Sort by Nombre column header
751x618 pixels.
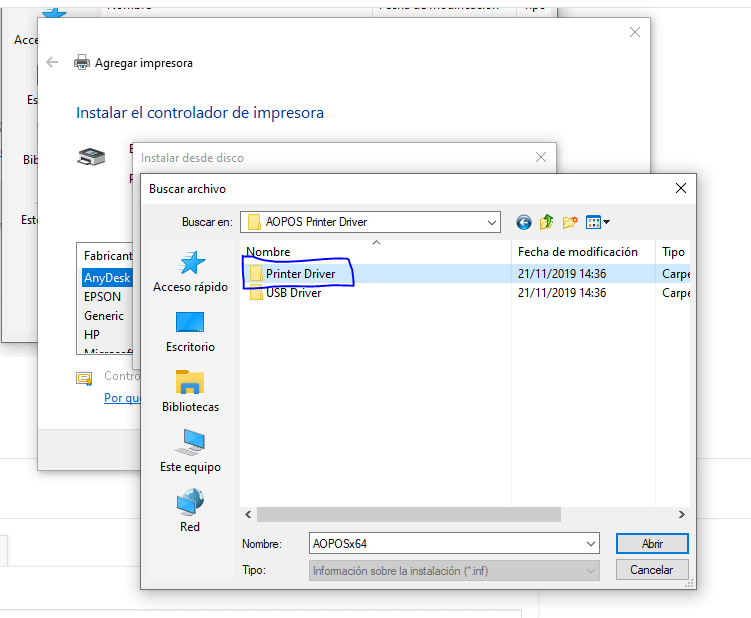(376, 252)
